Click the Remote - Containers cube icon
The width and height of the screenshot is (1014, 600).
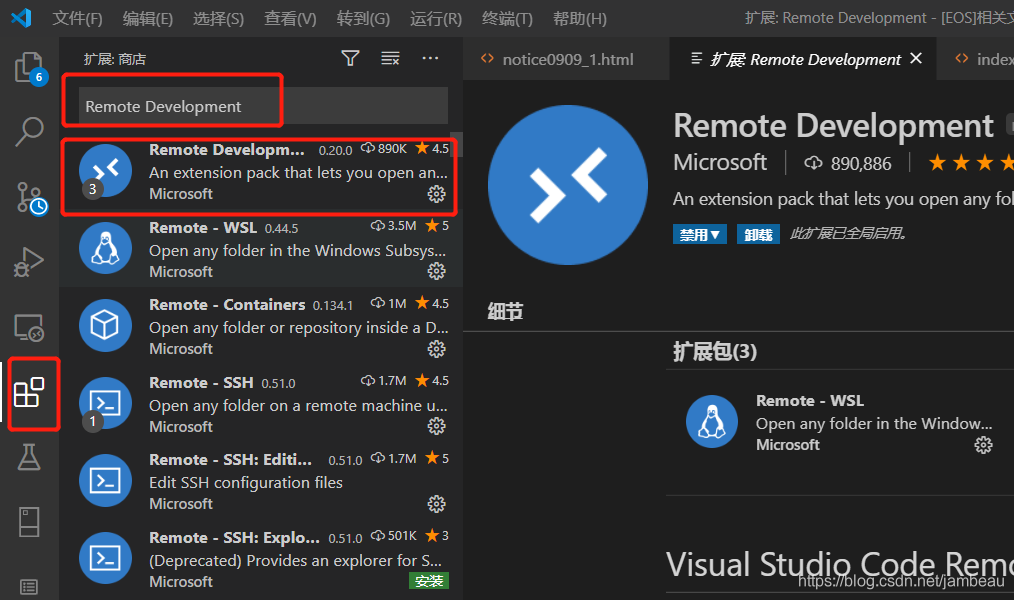105,325
